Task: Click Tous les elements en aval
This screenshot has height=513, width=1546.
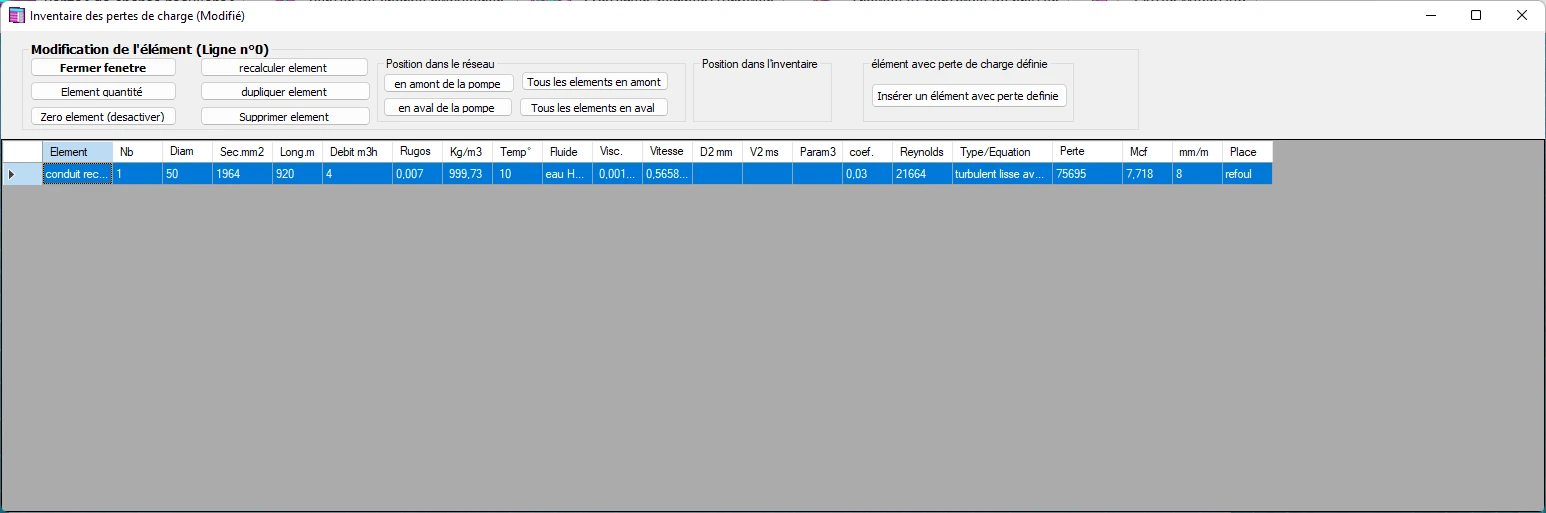Action: [x=593, y=107]
